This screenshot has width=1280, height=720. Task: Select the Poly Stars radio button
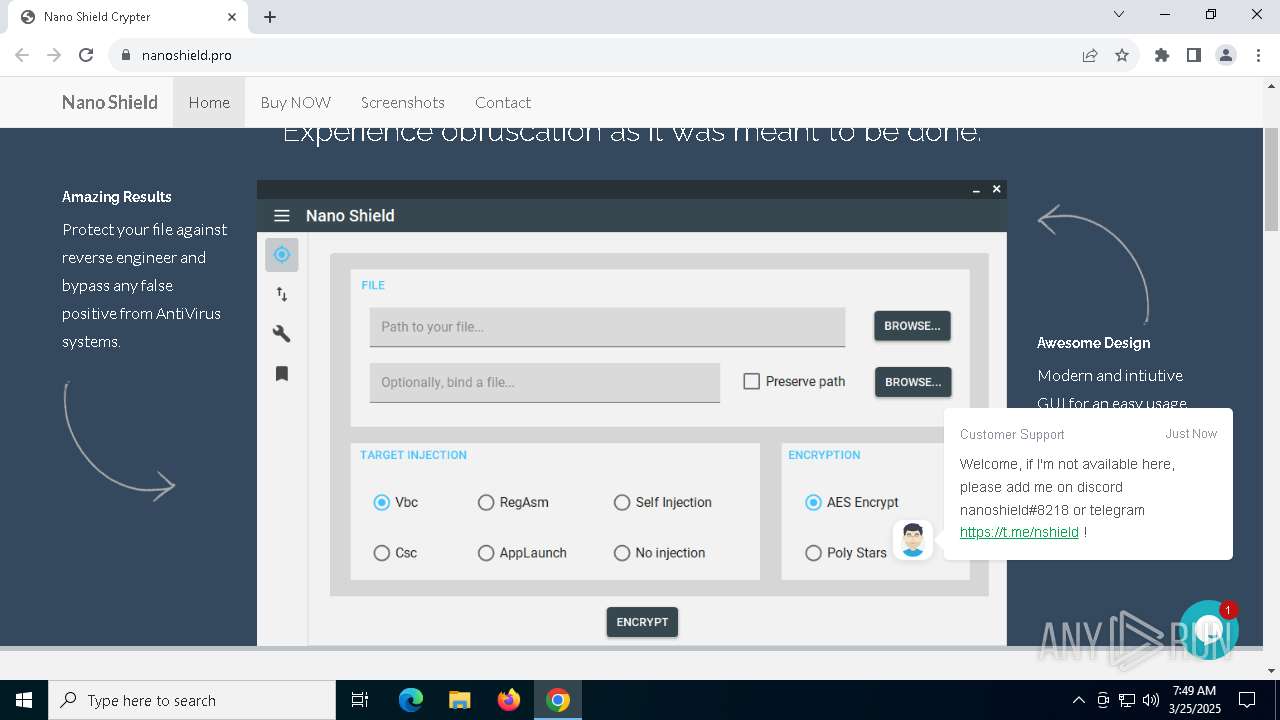(813, 552)
